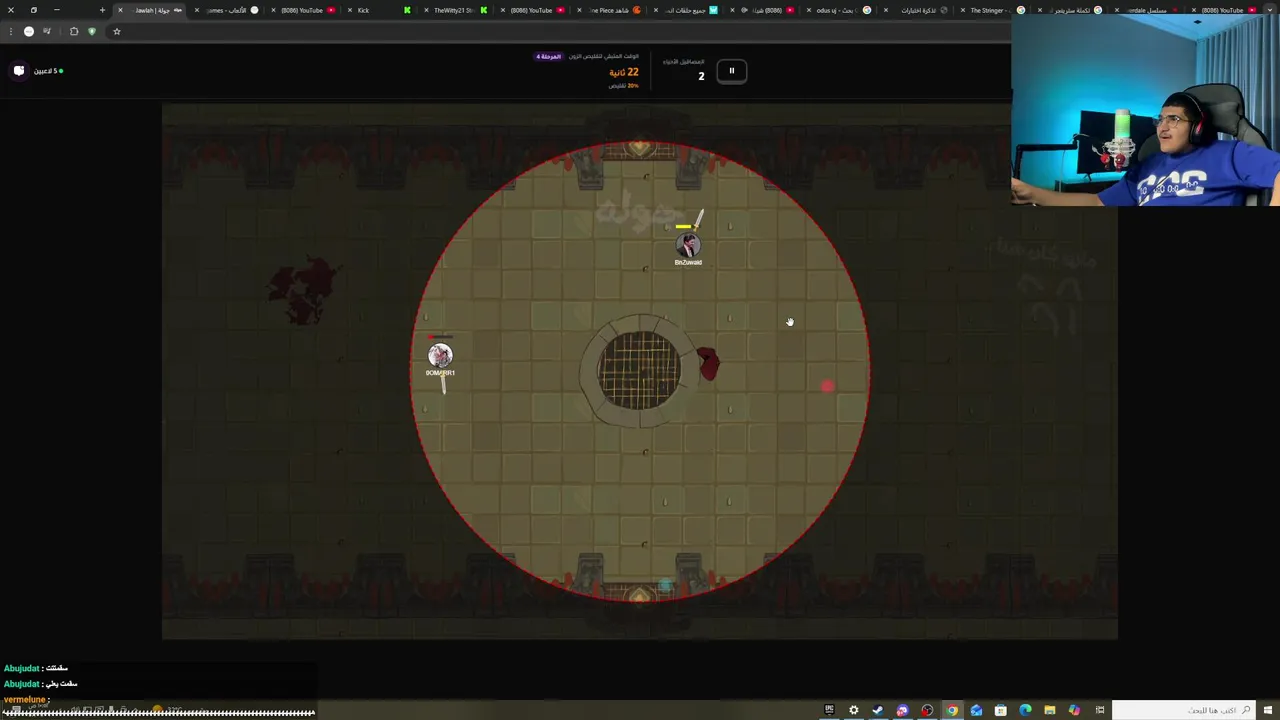Open the purple app icon next to Steam
This screenshot has height=720, width=1280.
[x=902, y=710]
